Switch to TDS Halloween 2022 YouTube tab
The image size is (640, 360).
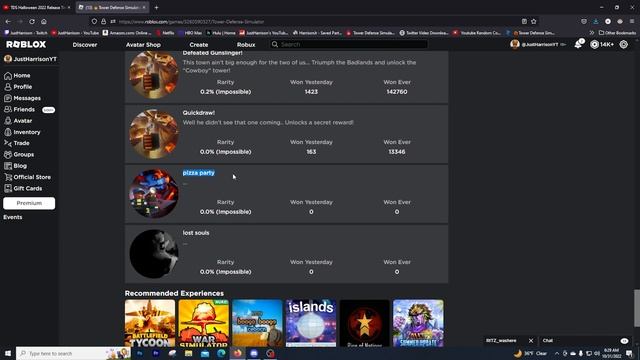click(37, 7)
